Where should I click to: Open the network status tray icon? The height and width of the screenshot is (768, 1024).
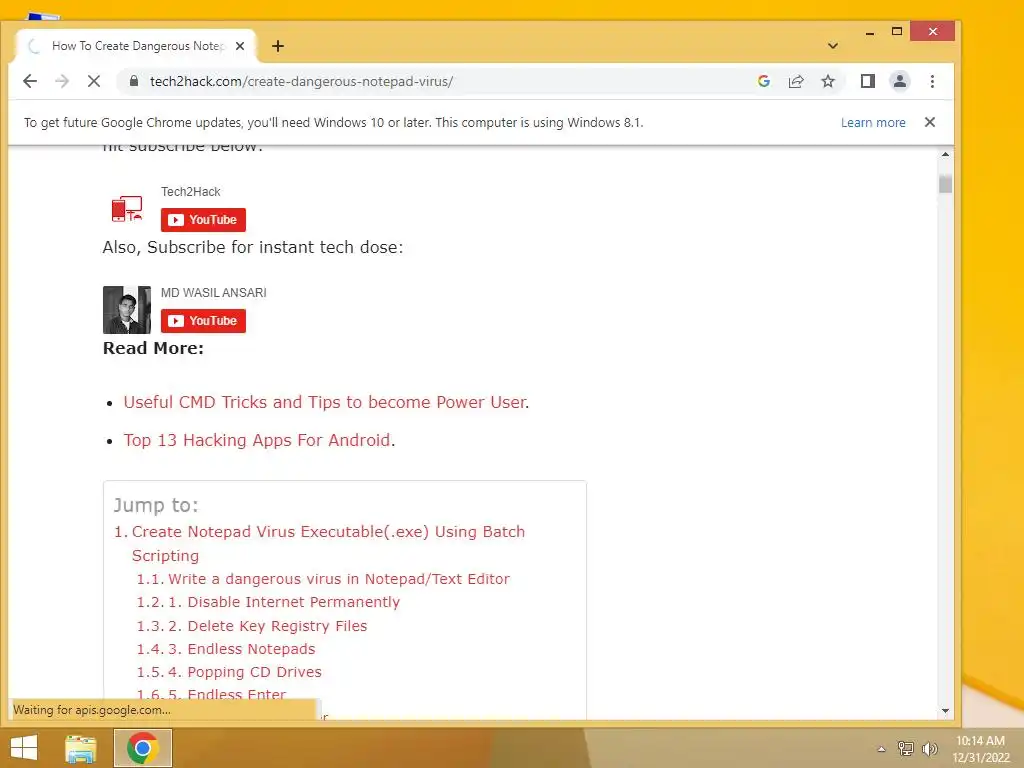(906, 748)
